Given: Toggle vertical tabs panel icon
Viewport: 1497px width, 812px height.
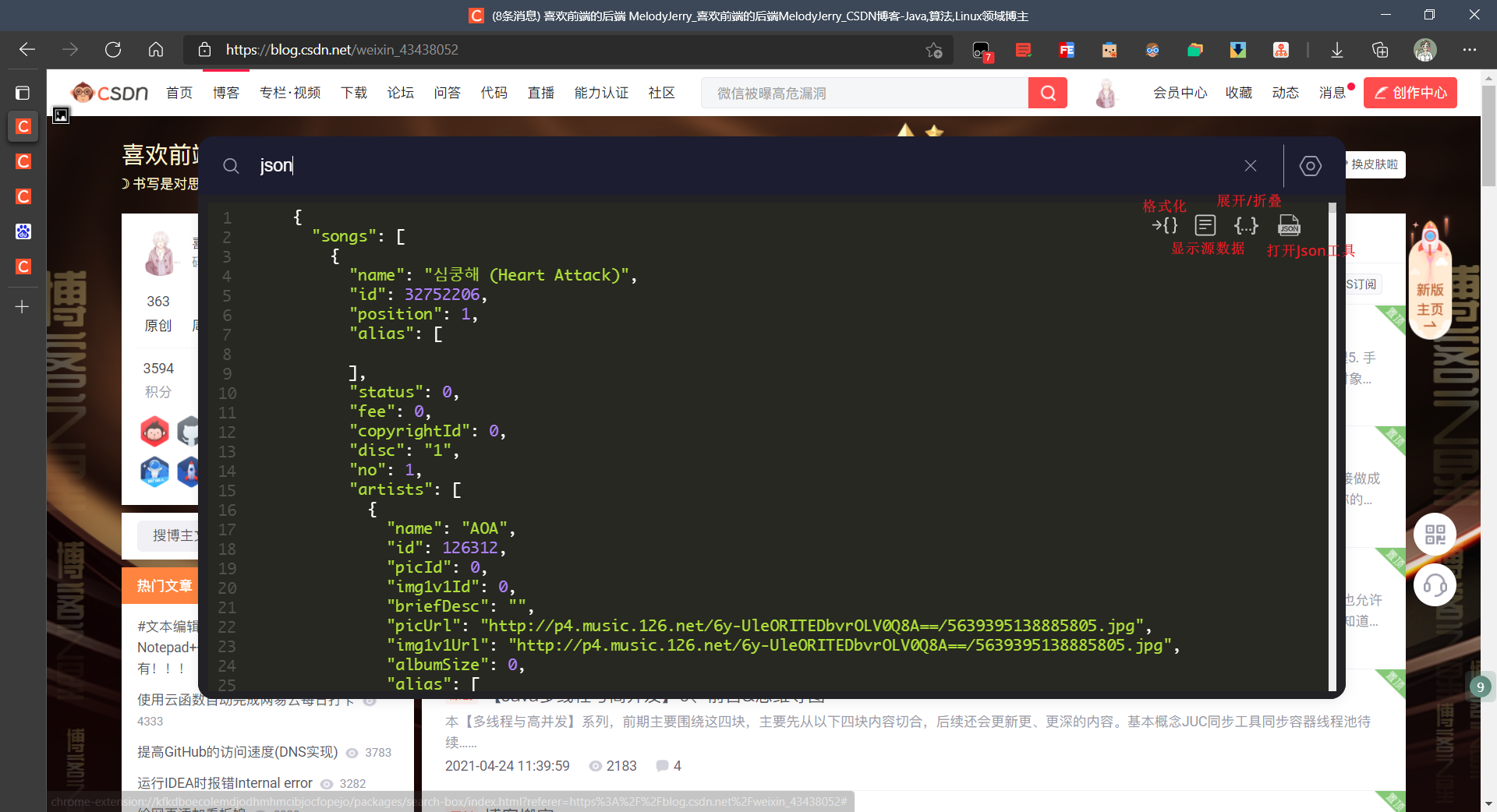Looking at the screenshot, I should [23, 93].
